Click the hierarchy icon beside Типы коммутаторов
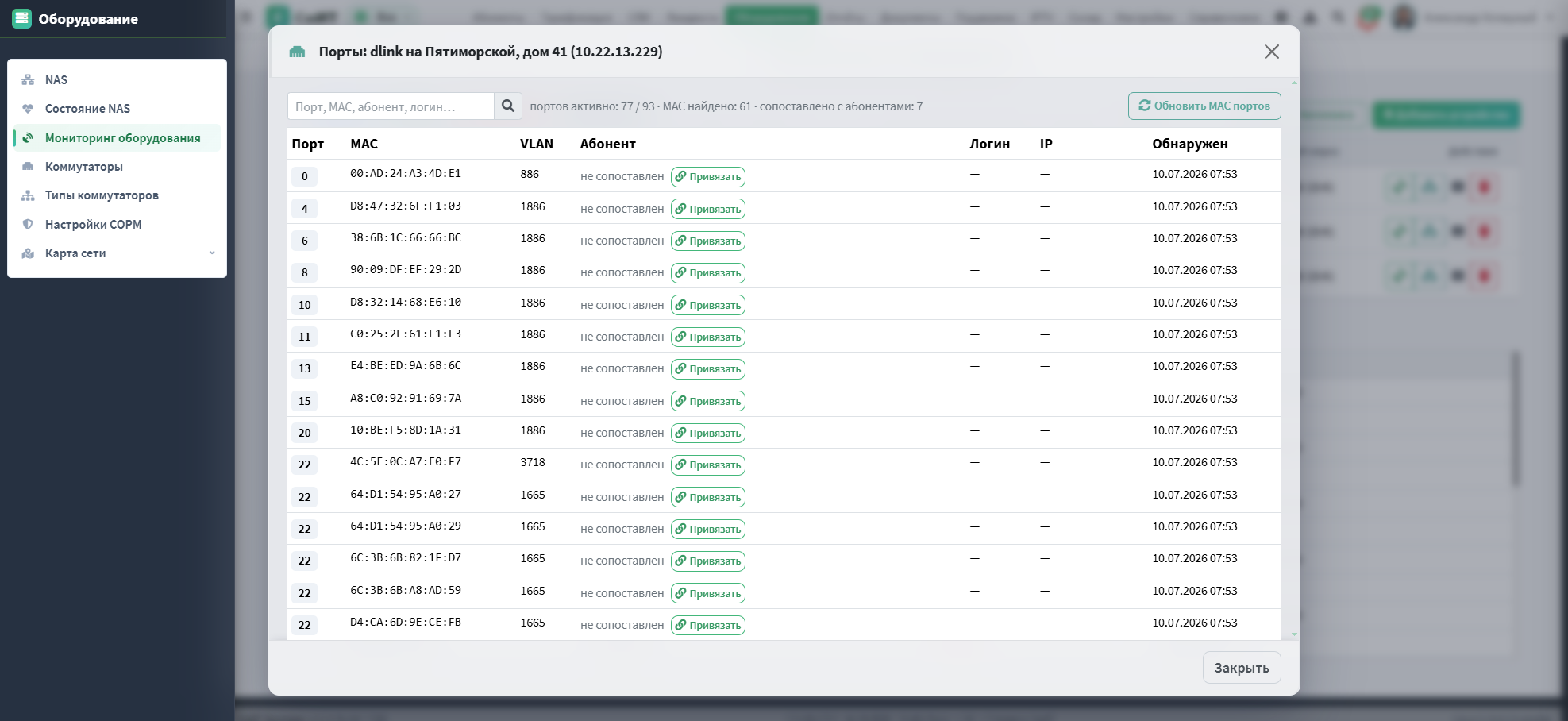 point(28,195)
